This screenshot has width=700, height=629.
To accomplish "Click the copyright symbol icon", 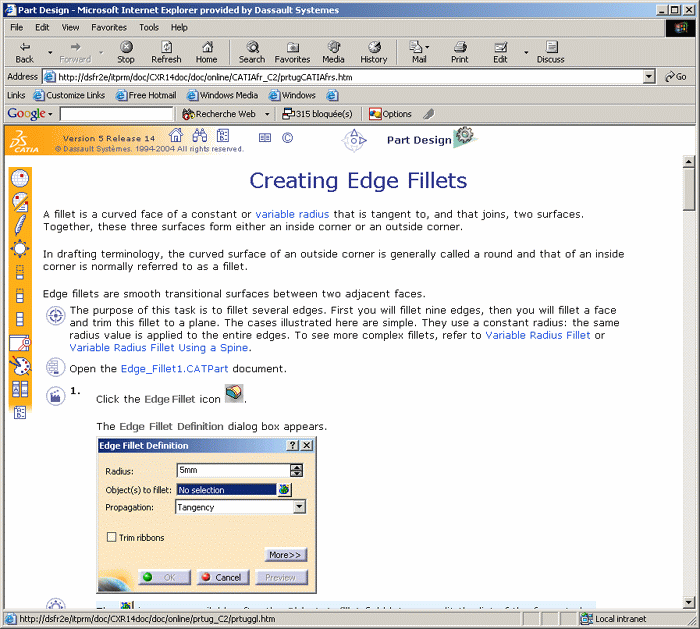I will 288,138.
